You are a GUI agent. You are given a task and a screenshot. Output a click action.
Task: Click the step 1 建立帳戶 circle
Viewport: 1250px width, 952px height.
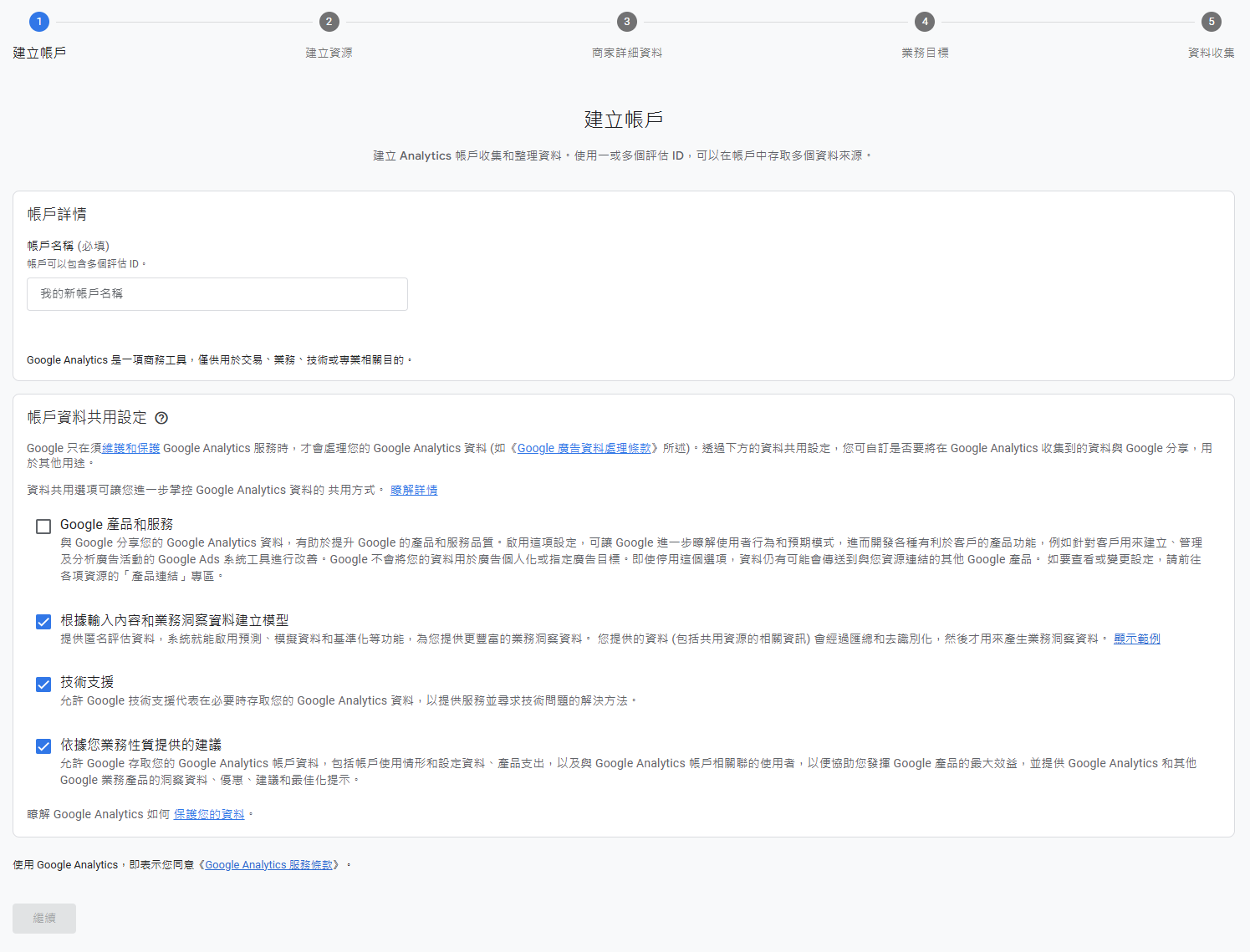pyautogui.click(x=39, y=22)
